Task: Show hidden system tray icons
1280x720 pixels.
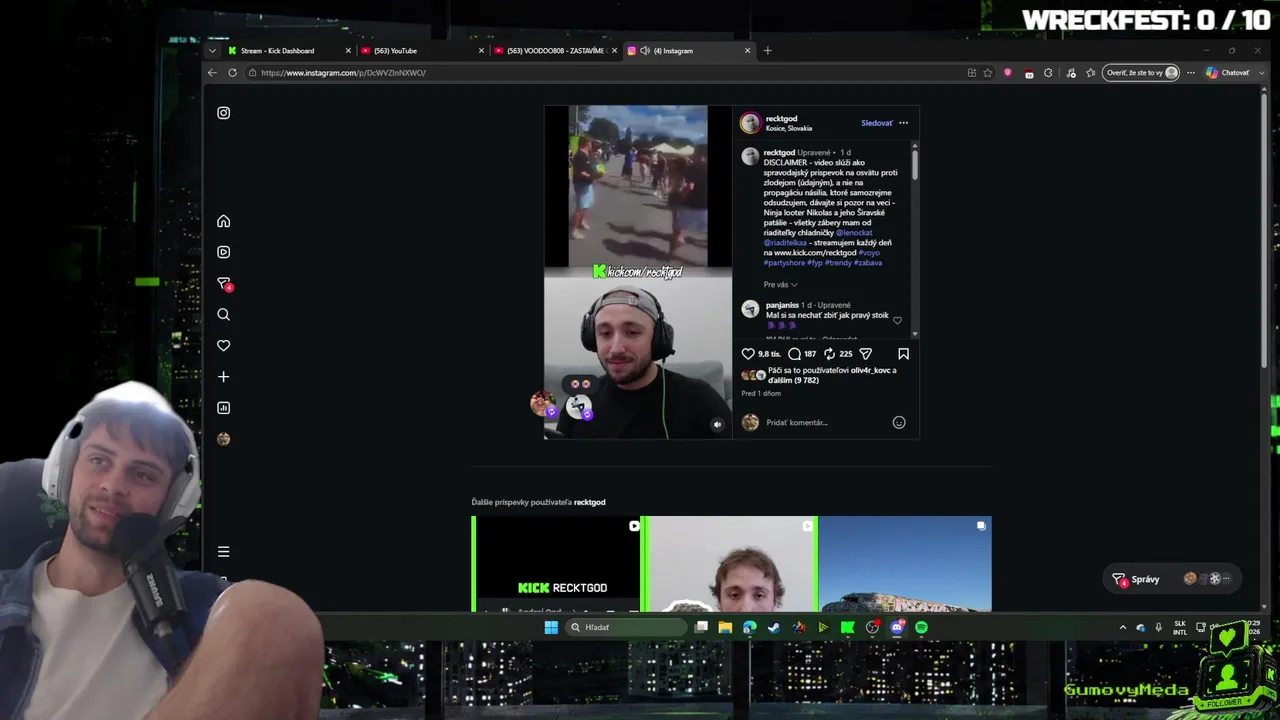Action: click(x=1123, y=628)
